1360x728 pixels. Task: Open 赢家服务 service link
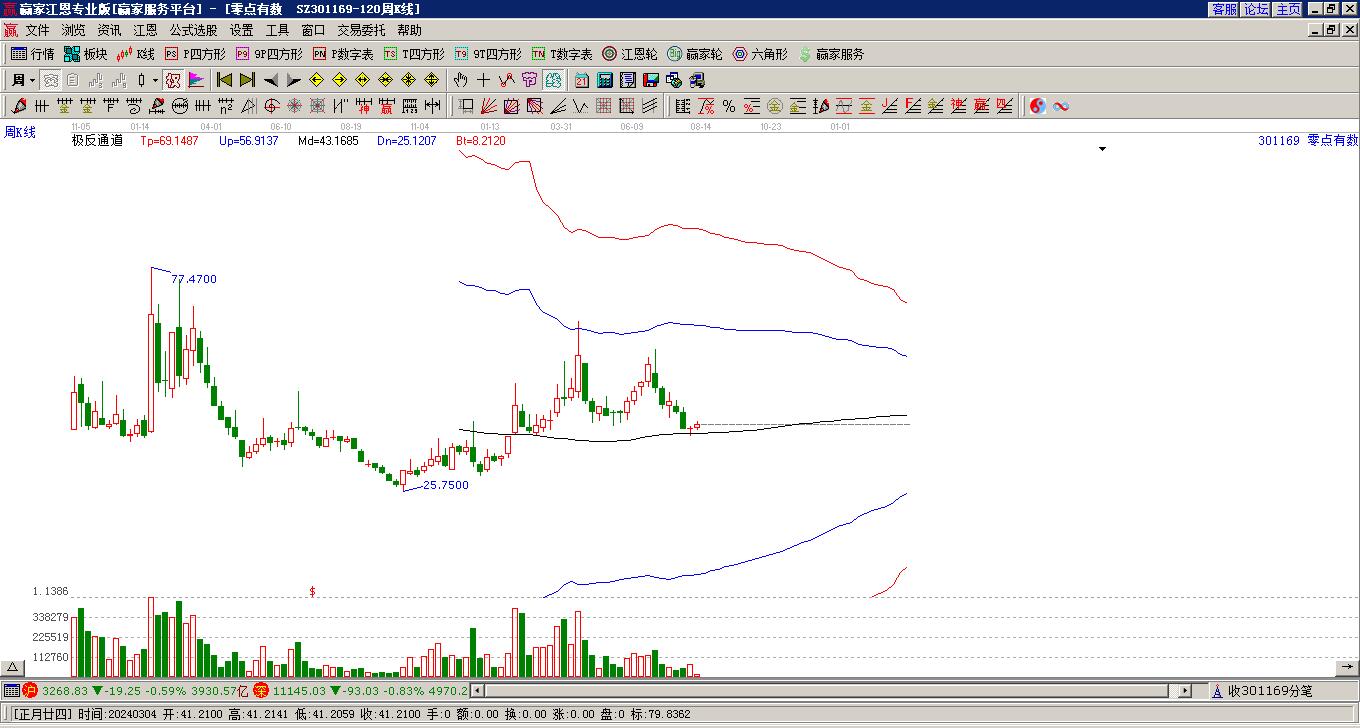(831, 54)
